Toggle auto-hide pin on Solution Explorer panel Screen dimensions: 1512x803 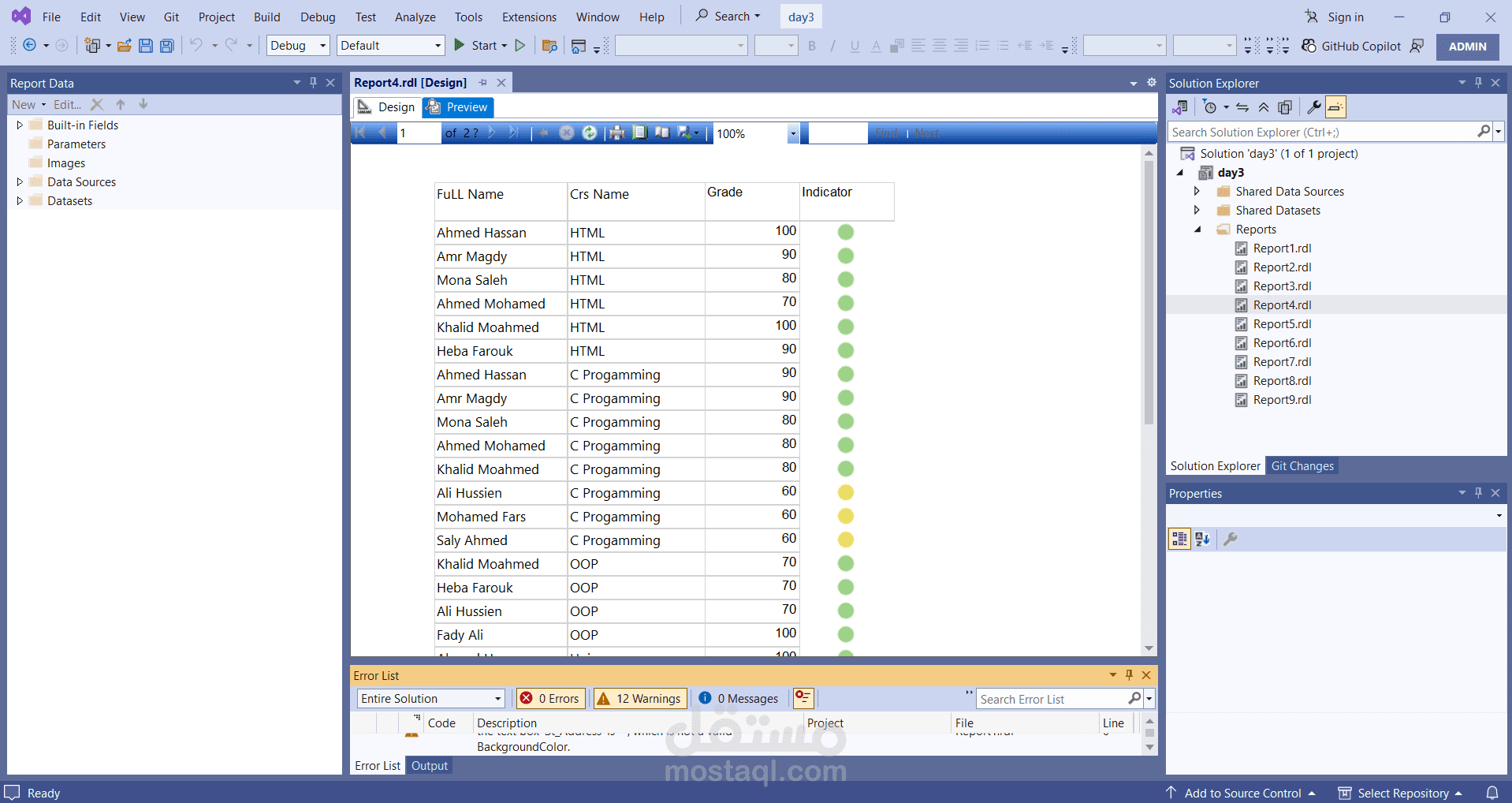(1478, 83)
